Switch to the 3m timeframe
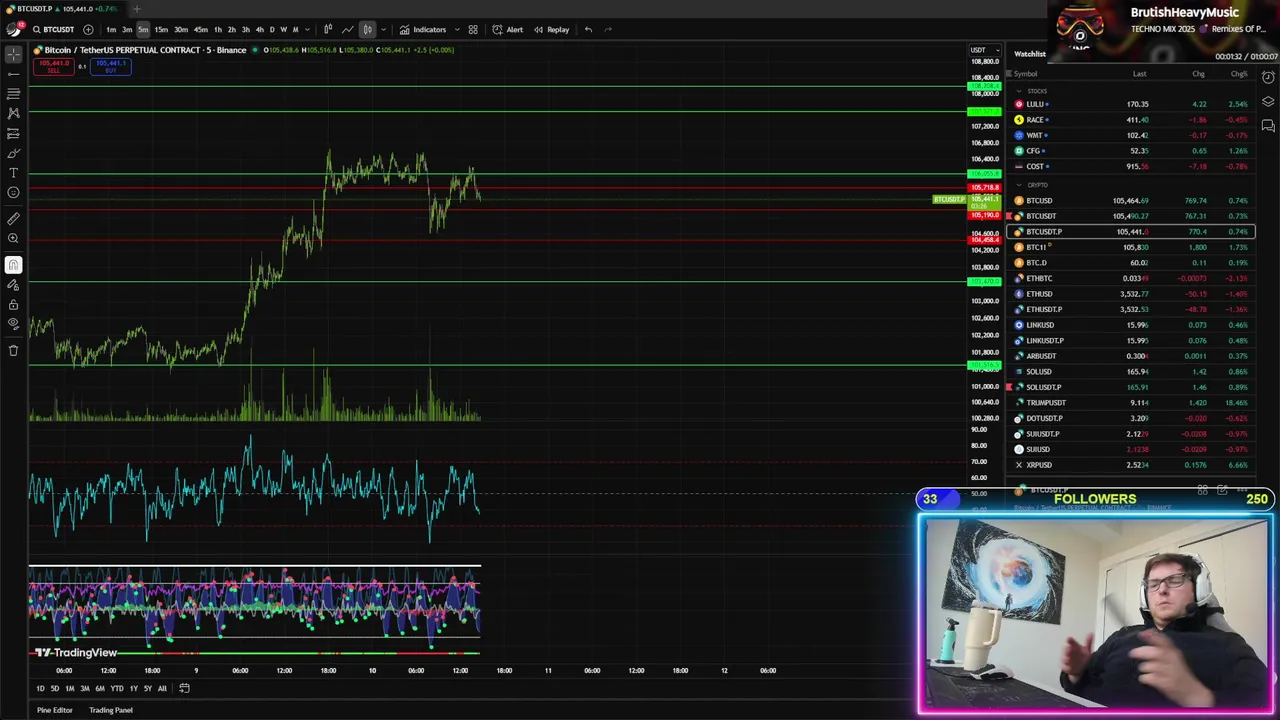Screen dimensions: 1280x720 click(127, 29)
